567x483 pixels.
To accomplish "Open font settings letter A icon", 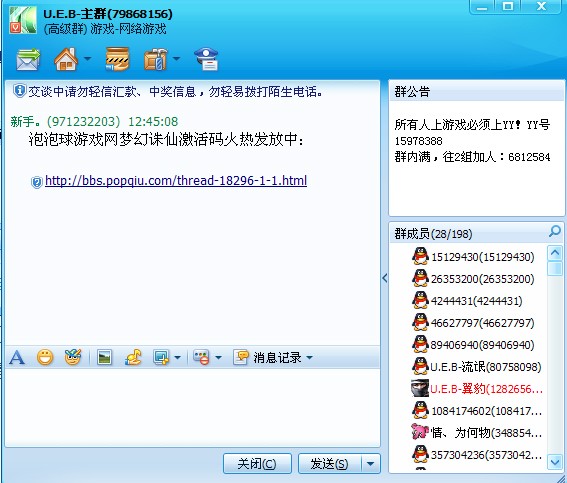I will [17, 357].
